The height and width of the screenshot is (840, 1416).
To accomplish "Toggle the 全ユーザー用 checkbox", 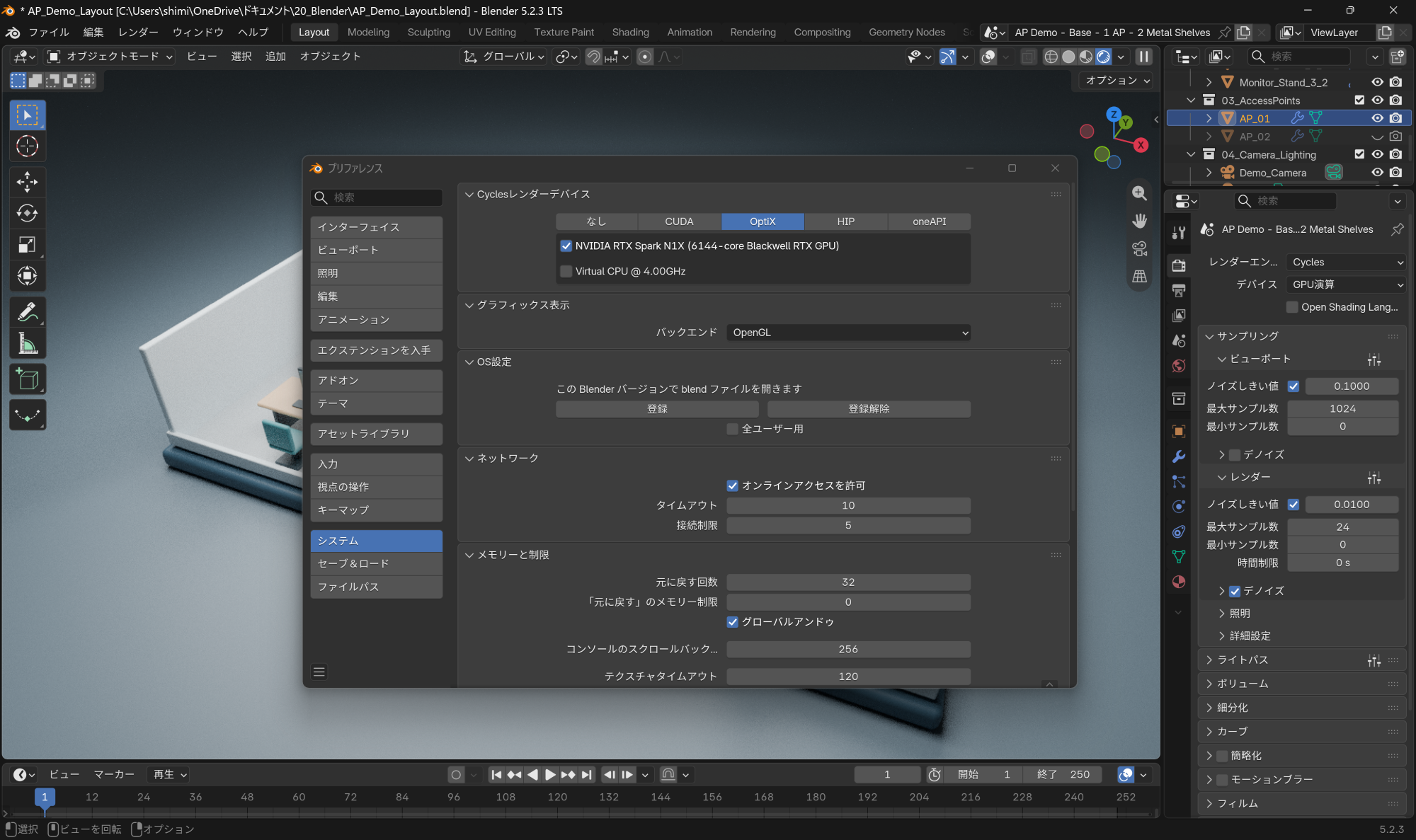I will click(733, 429).
